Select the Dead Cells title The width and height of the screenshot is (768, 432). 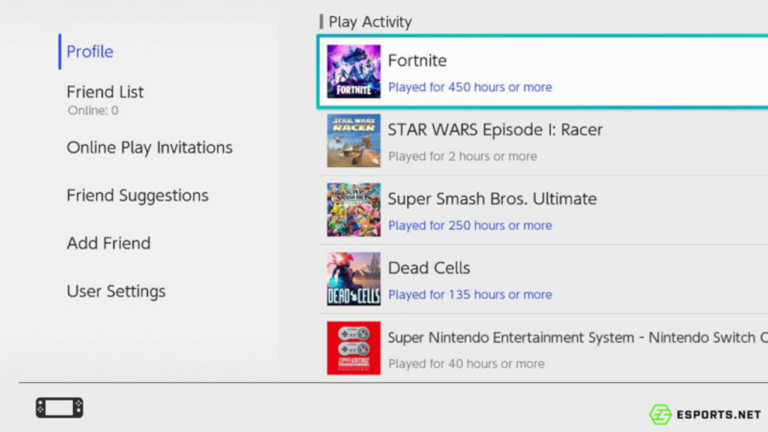pyautogui.click(x=429, y=268)
